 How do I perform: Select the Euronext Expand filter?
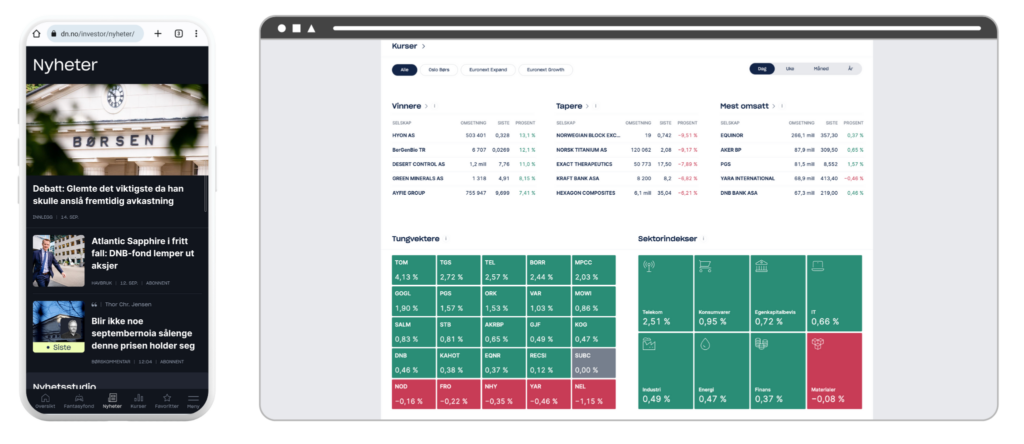[488, 69]
